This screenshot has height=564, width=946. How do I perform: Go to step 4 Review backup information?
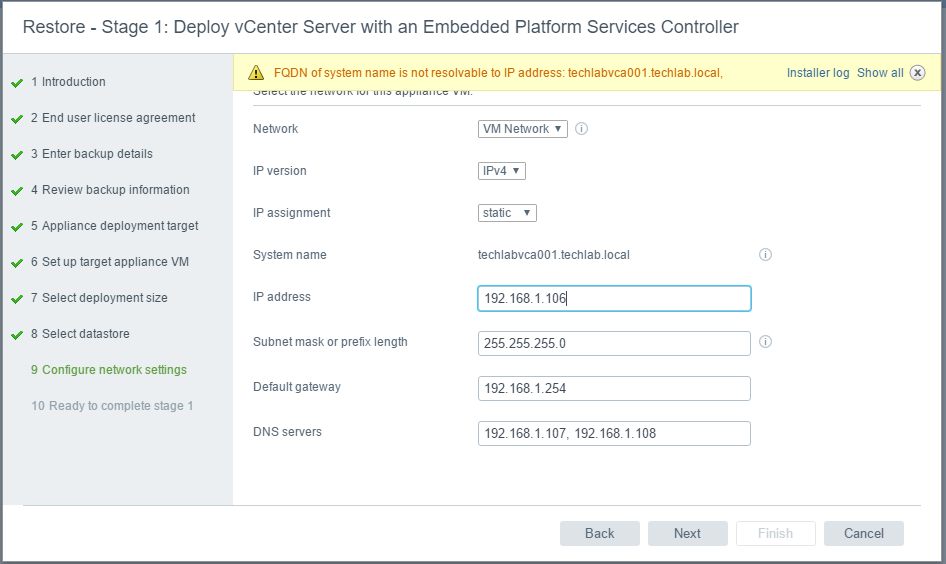(x=110, y=189)
